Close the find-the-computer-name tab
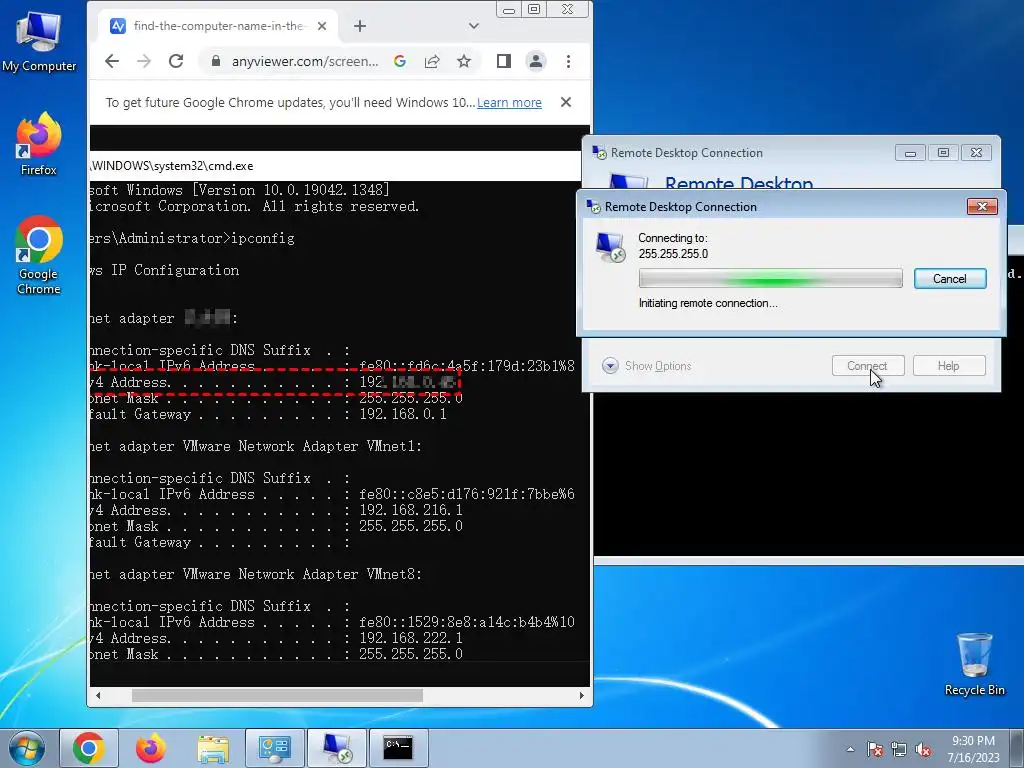Viewport: 1024px width, 768px height. tap(321, 26)
